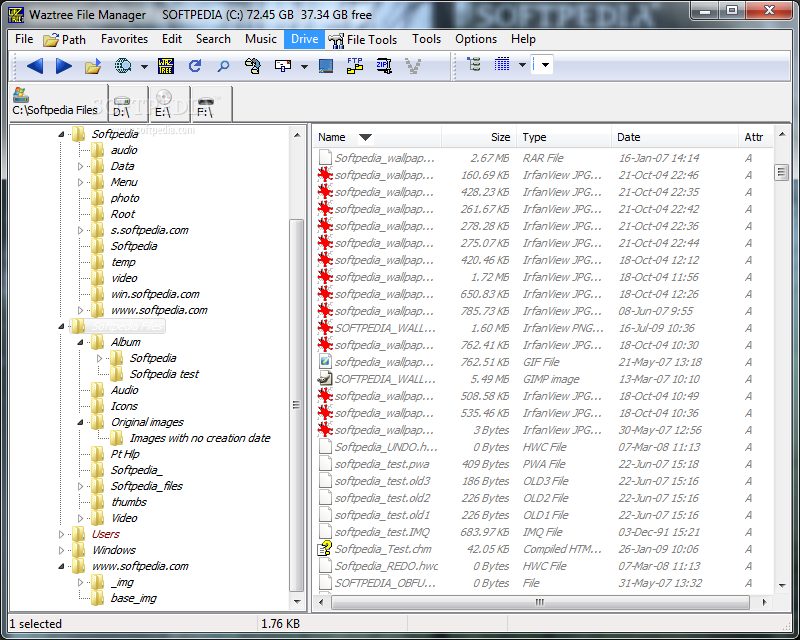
Task: Open the File Tools menu
Action: point(363,39)
